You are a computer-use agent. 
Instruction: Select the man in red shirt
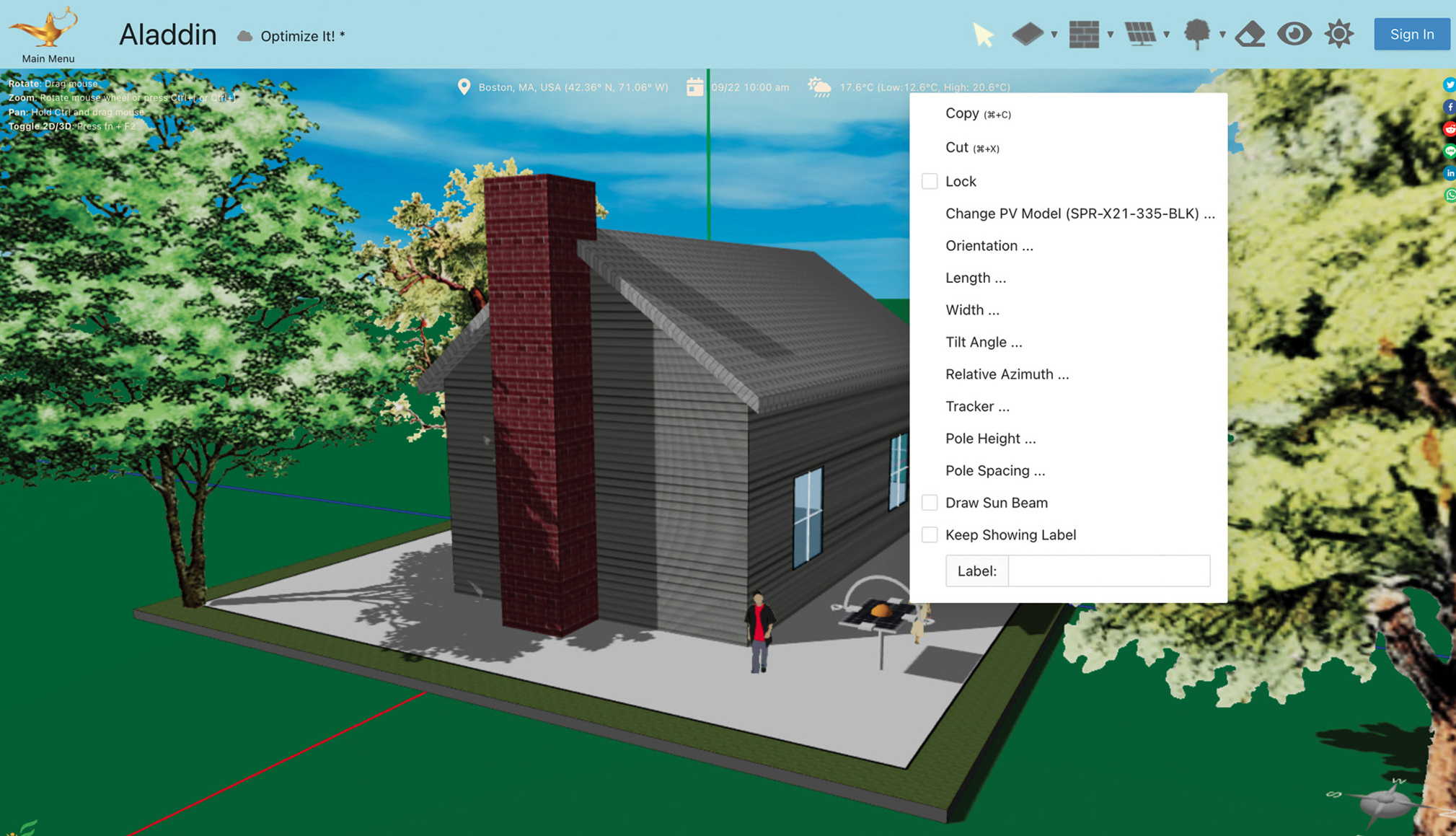coord(759,632)
